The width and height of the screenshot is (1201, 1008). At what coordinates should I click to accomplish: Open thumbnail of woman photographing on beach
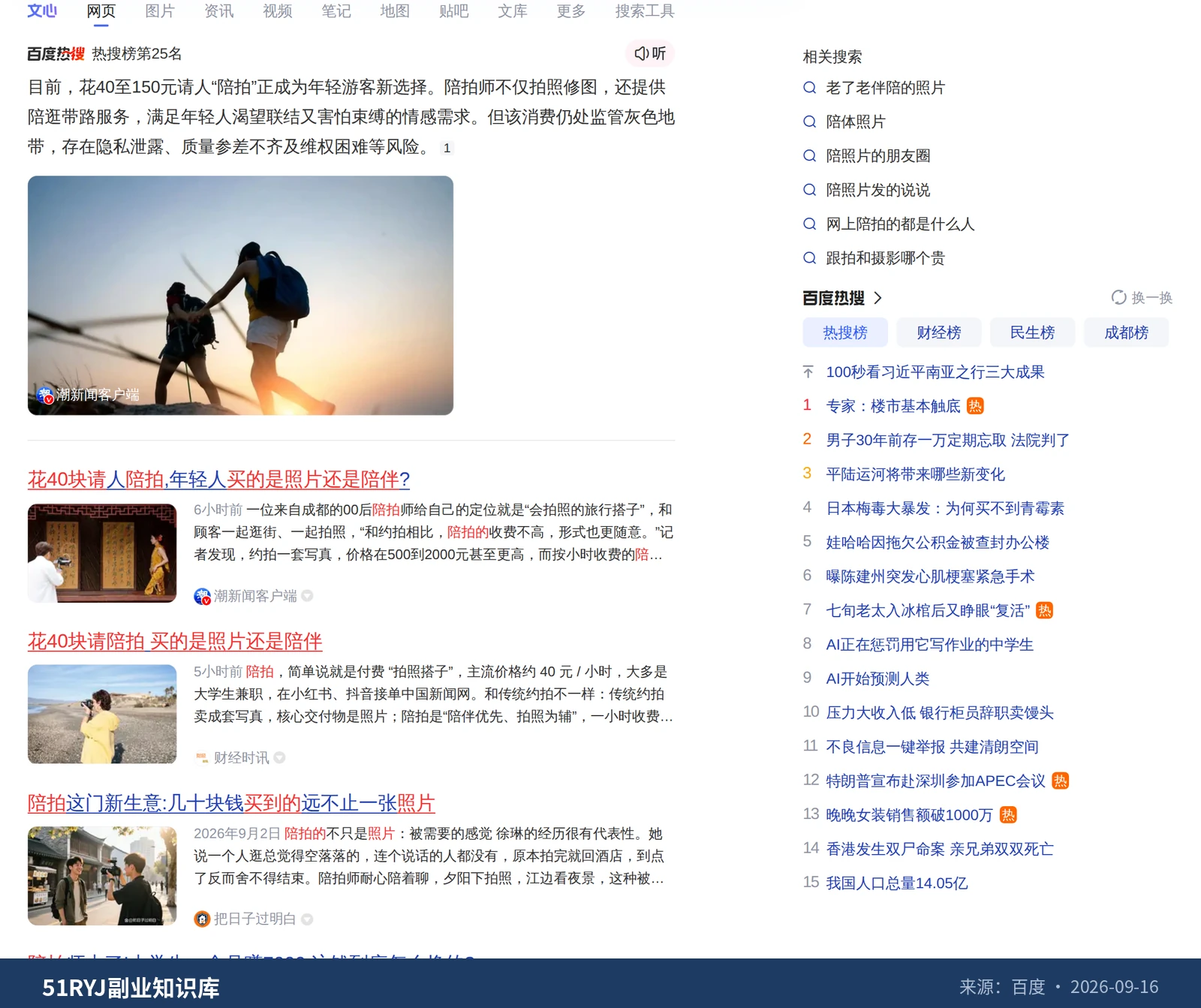102,715
